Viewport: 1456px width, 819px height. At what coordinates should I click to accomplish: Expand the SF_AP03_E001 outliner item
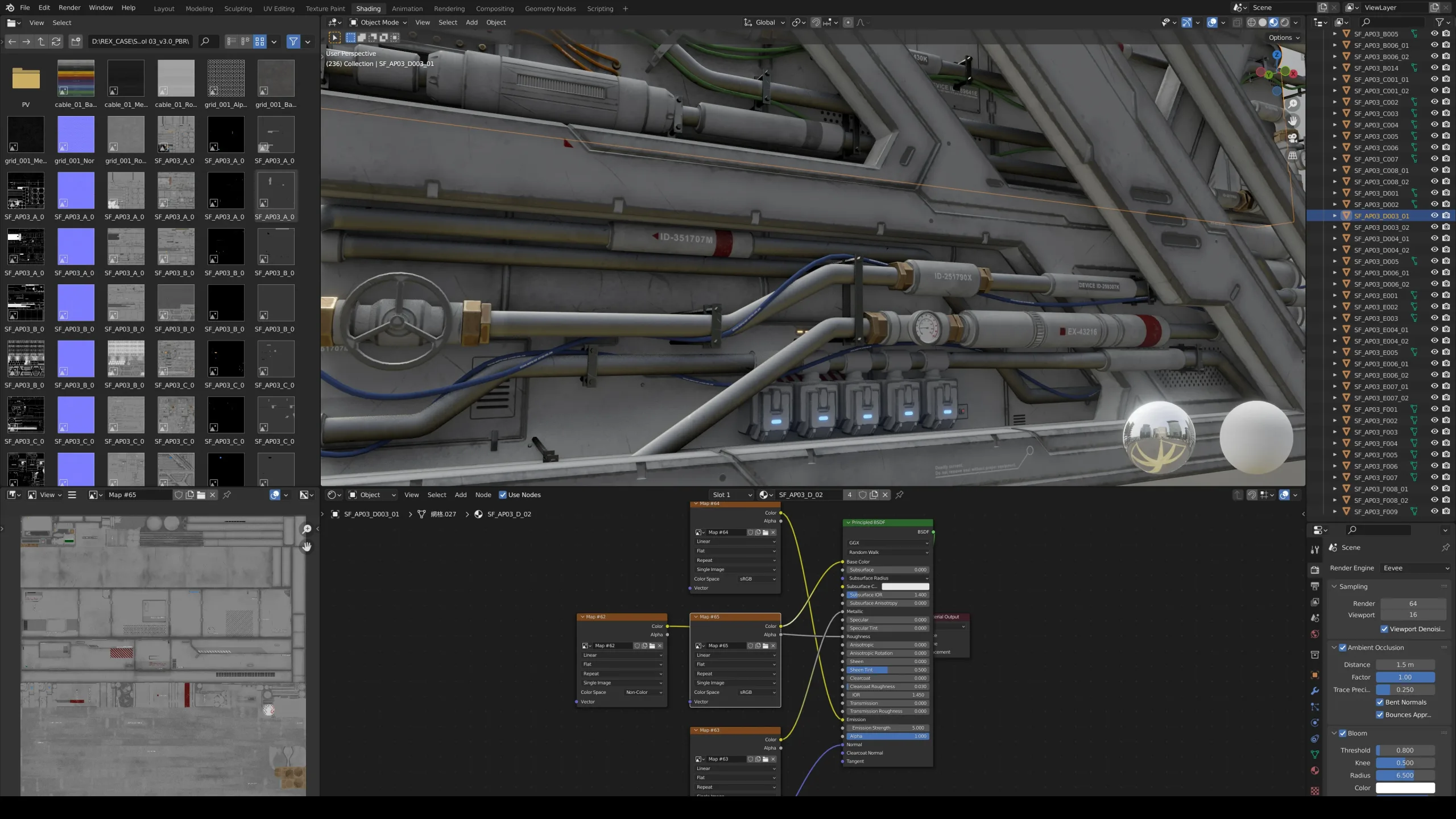(1335, 296)
